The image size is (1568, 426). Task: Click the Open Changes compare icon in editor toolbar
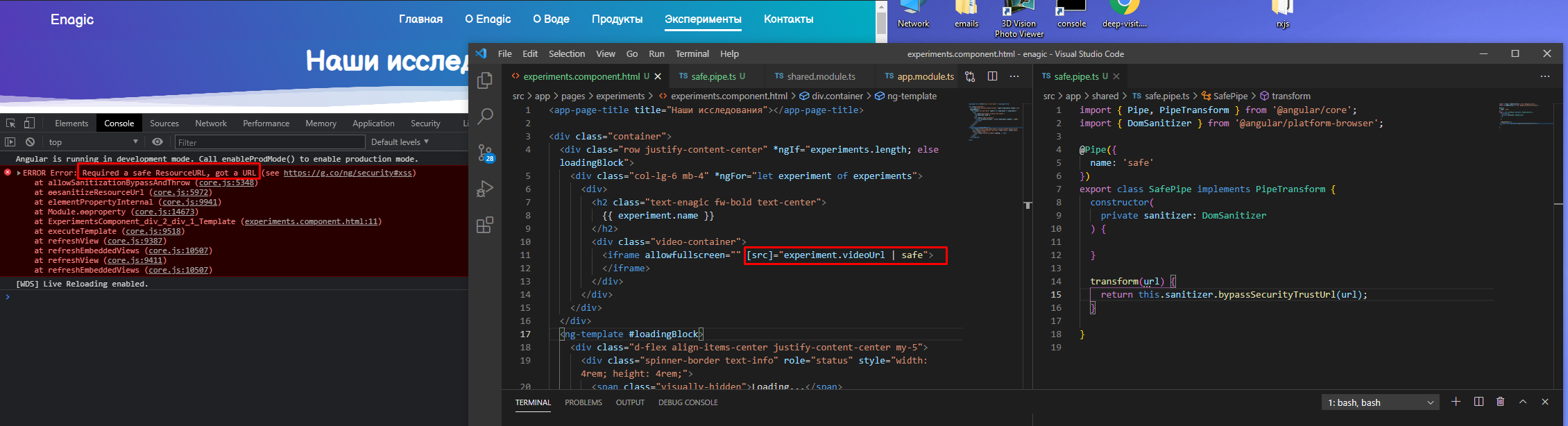(x=970, y=76)
